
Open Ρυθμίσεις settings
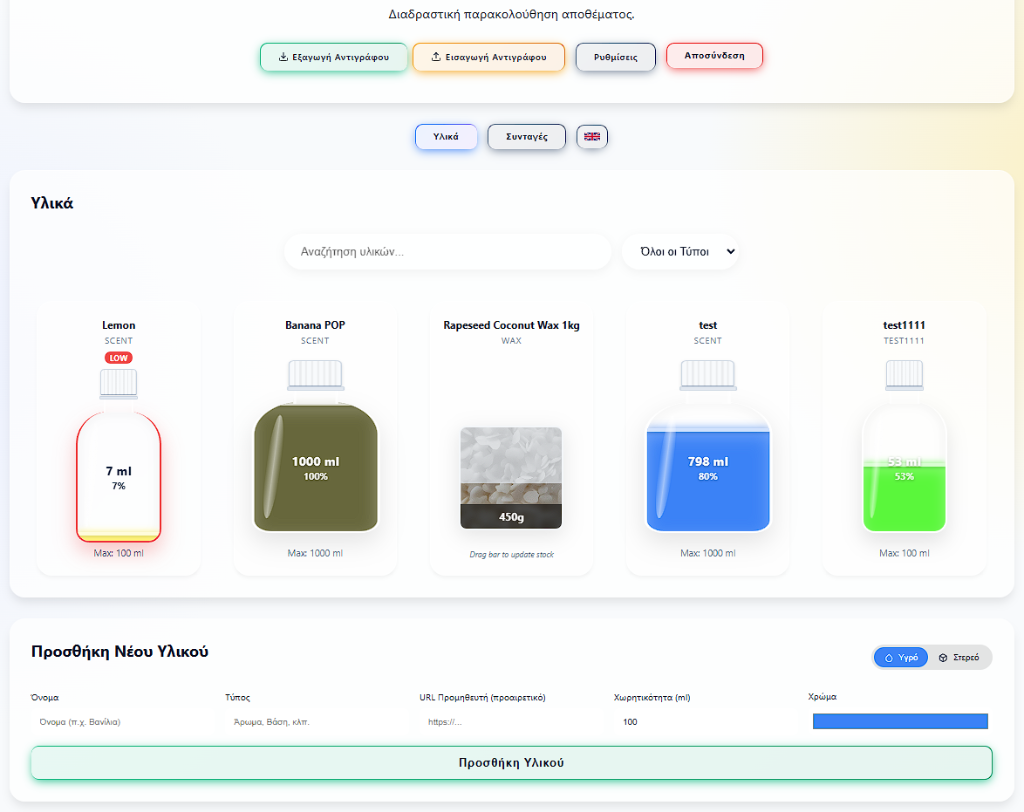(615, 57)
